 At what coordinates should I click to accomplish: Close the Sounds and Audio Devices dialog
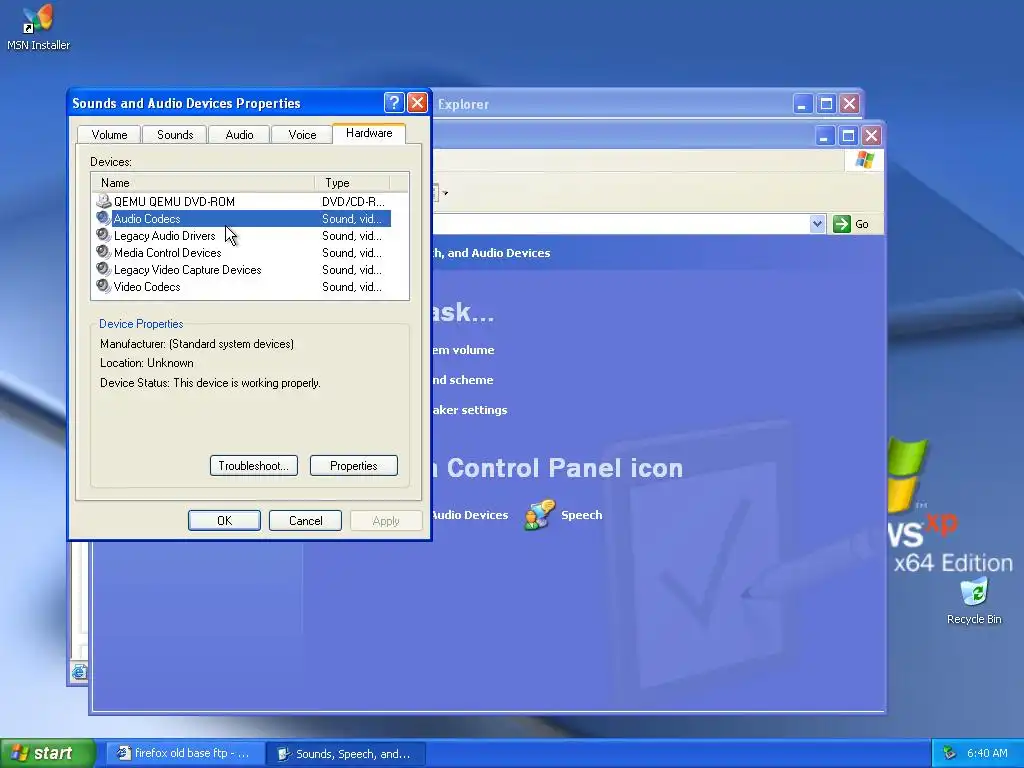(x=417, y=103)
